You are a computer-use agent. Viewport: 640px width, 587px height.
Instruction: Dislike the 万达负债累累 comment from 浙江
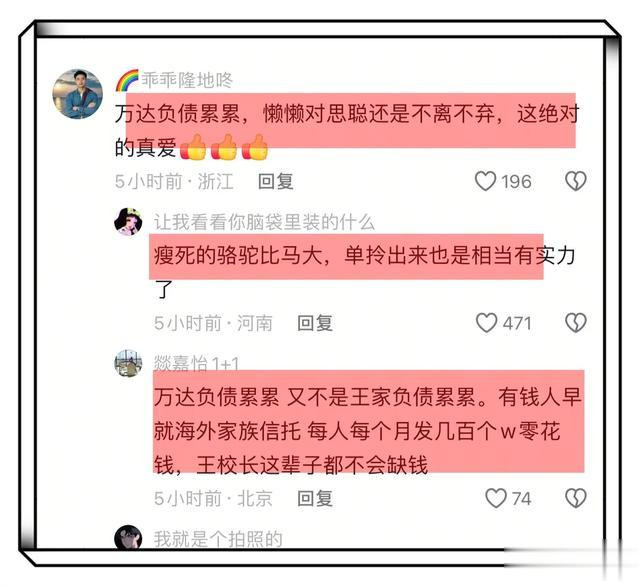pos(576,181)
